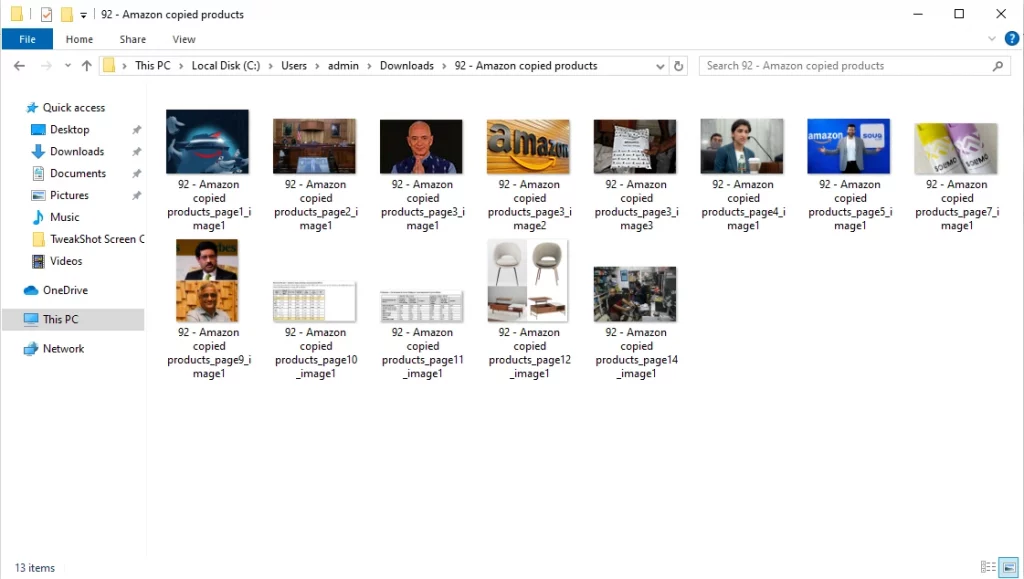
Task: Minimize the Explorer window
Action: pyautogui.click(x=918, y=14)
